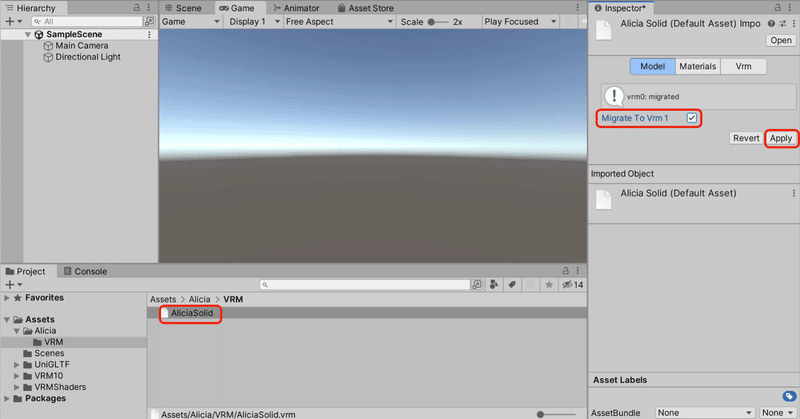Screen dimensions: 800x419
Task: Switch to the Console tab
Action: coord(85,271)
